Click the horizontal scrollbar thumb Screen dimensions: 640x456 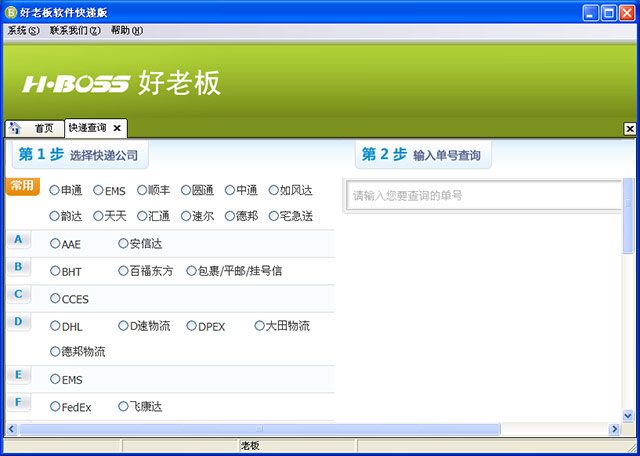click(x=260, y=429)
